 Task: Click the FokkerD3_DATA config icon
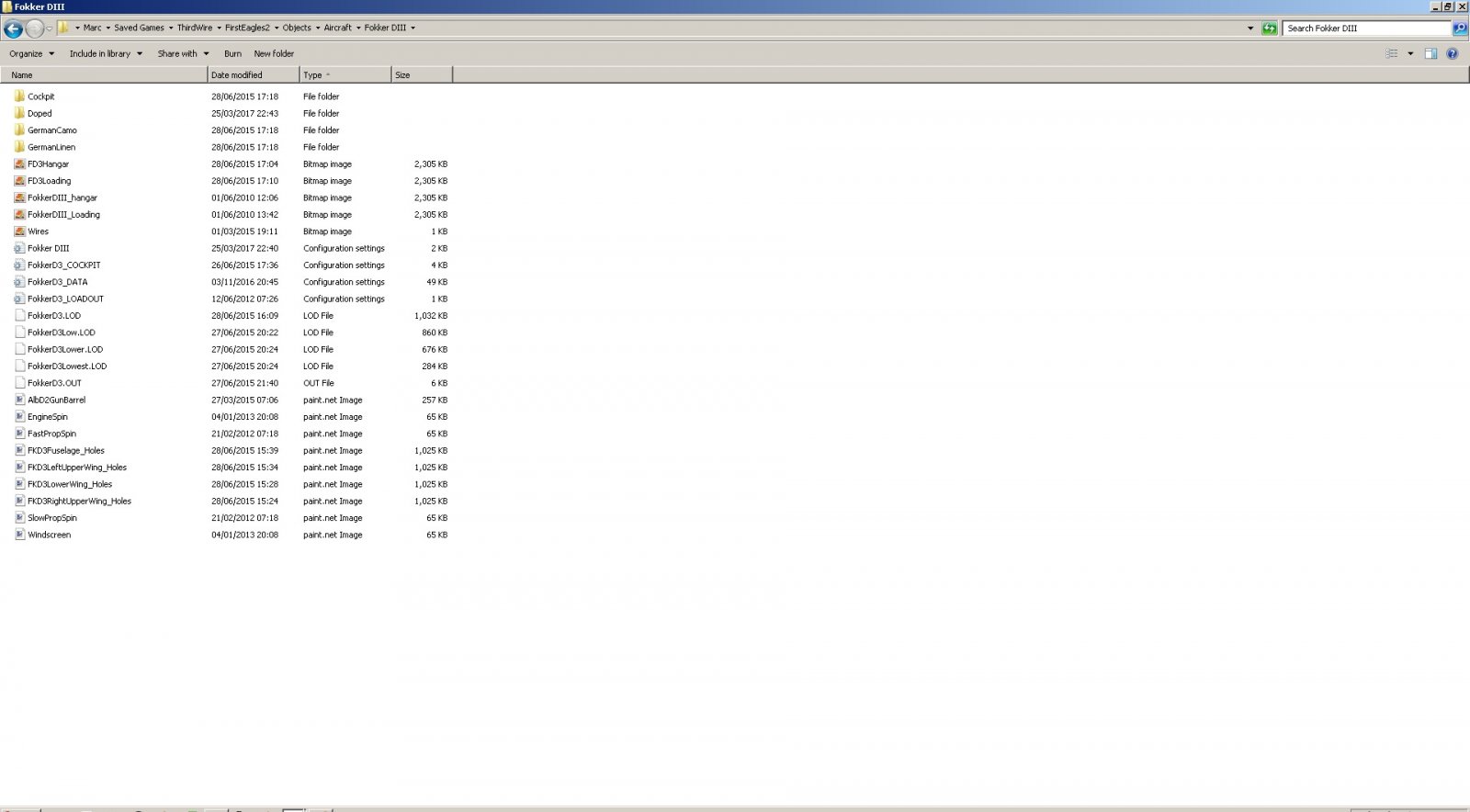pos(19,282)
